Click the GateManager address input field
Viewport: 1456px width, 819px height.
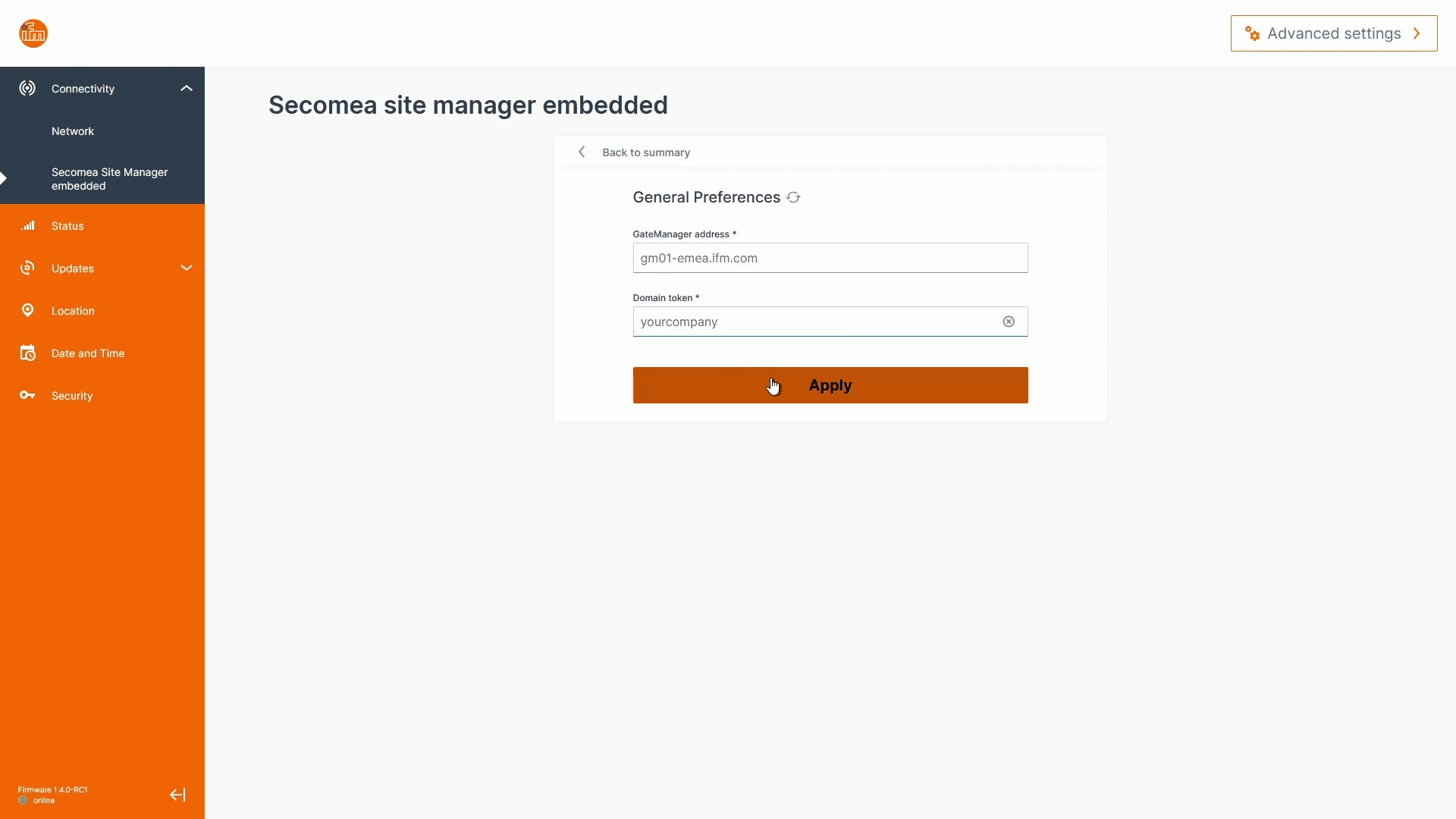tap(830, 258)
